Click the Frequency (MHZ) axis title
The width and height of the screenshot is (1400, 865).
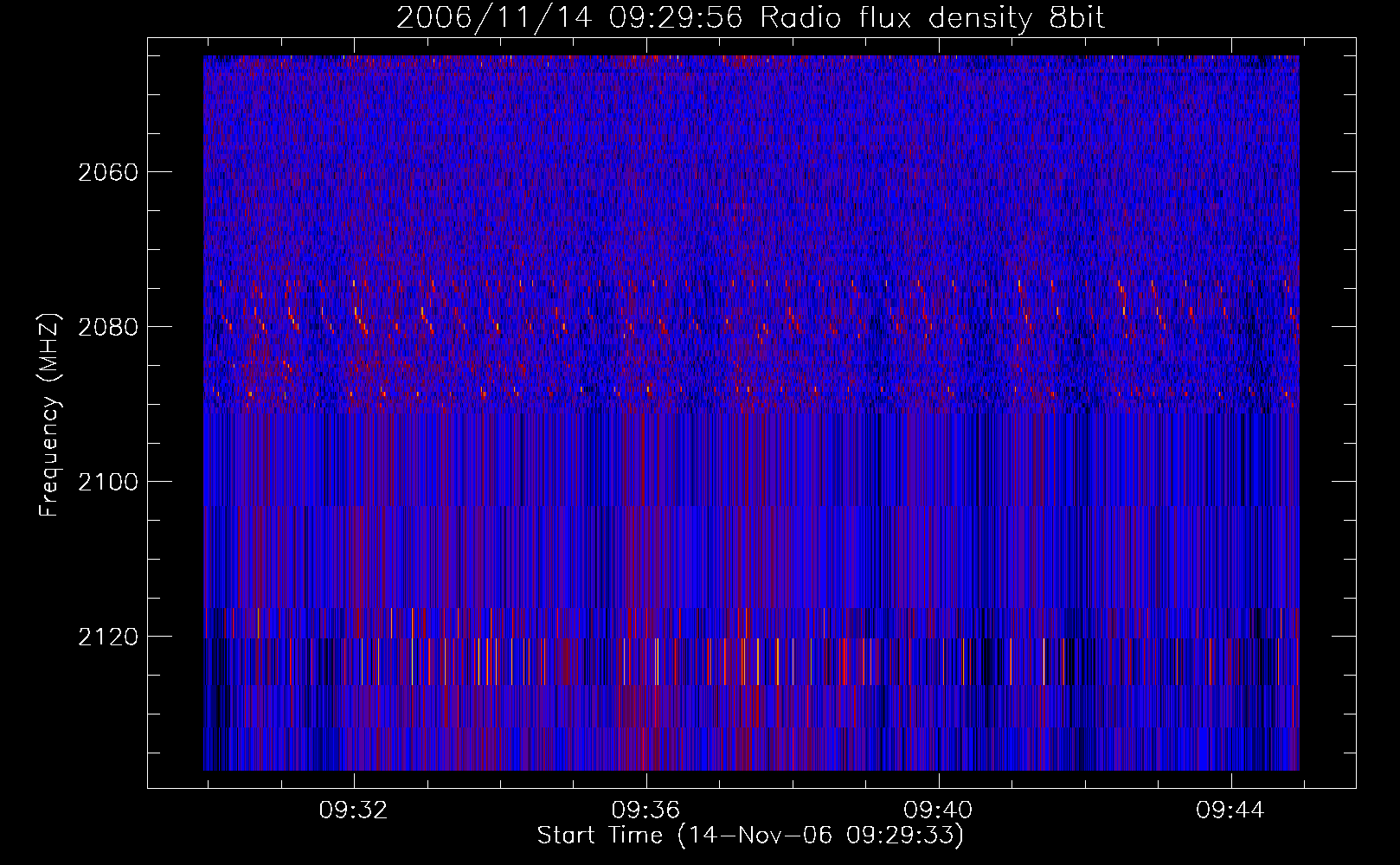pyautogui.click(x=49, y=415)
